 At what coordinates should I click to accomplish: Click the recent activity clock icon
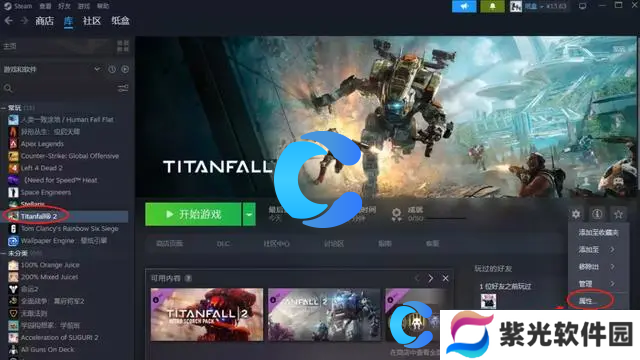tap(112, 69)
